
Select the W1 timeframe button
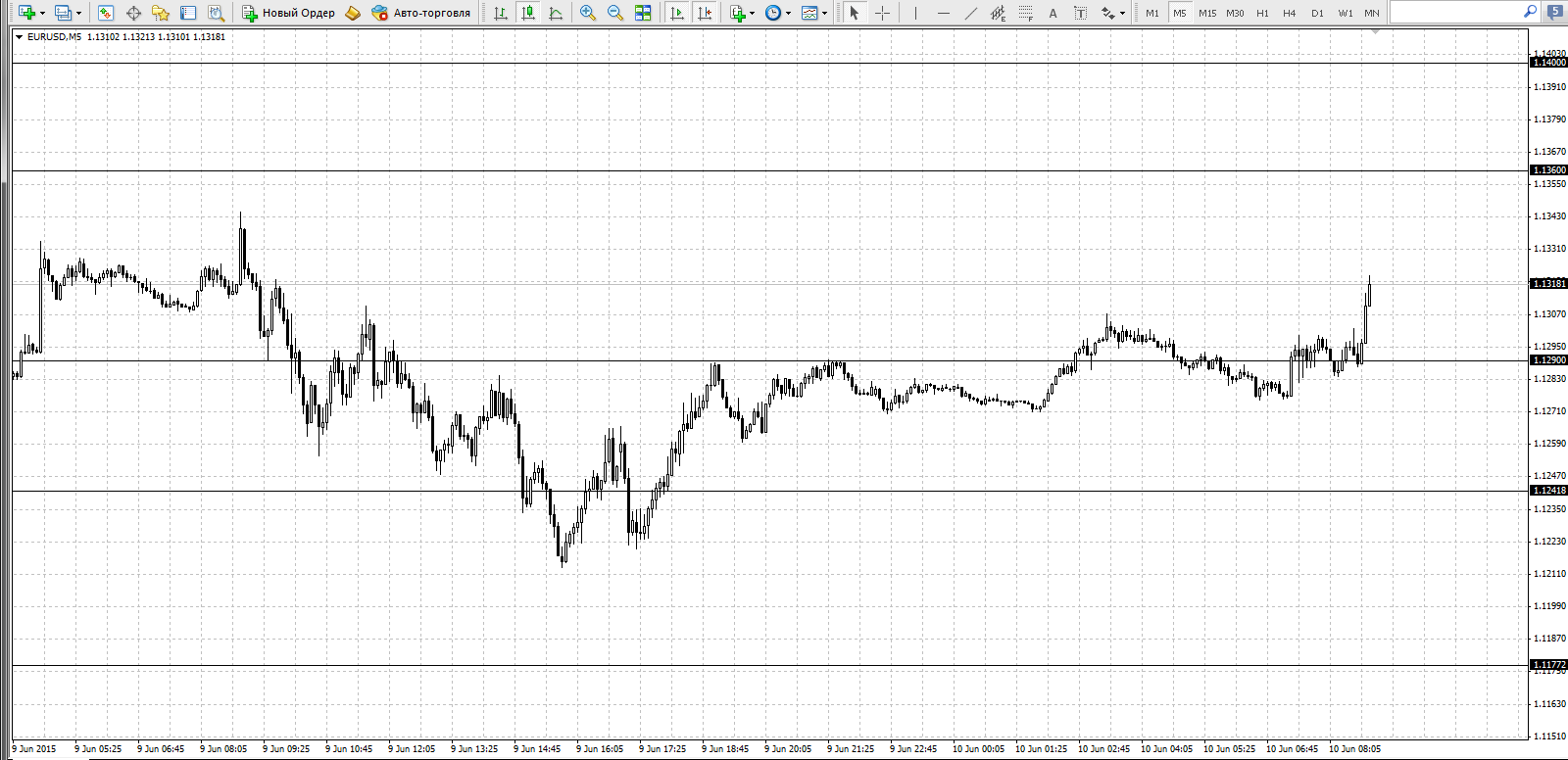coord(1346,13)
